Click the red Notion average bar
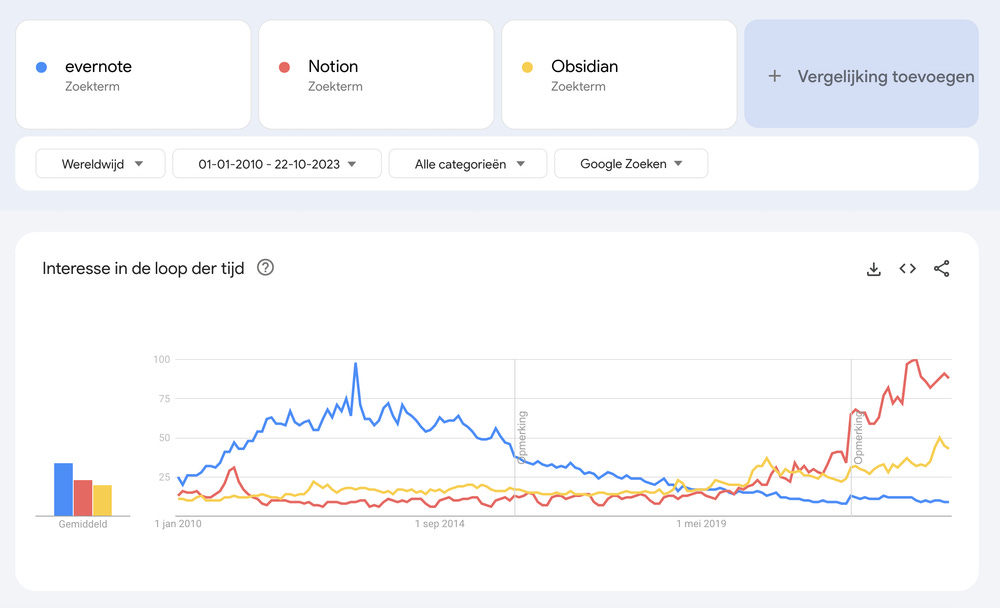The height and width of the screenshot is (608, 1000). 83,497
